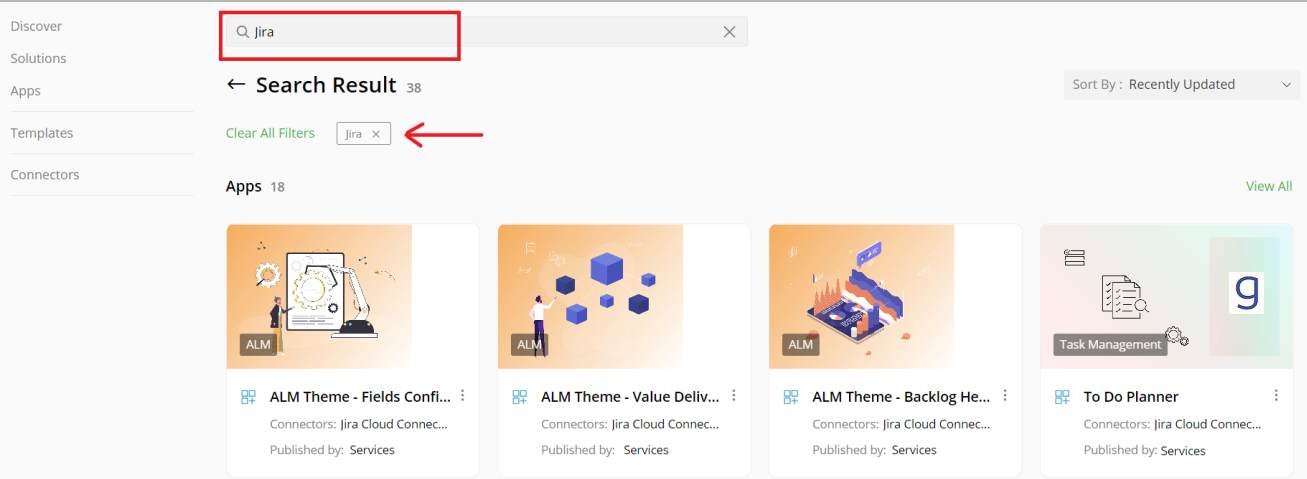This screenshot has width=1307, height=479.
Task: Open the ALM Theme - Backlog He title
Action: pyautogui.click(x=902, y=397)
